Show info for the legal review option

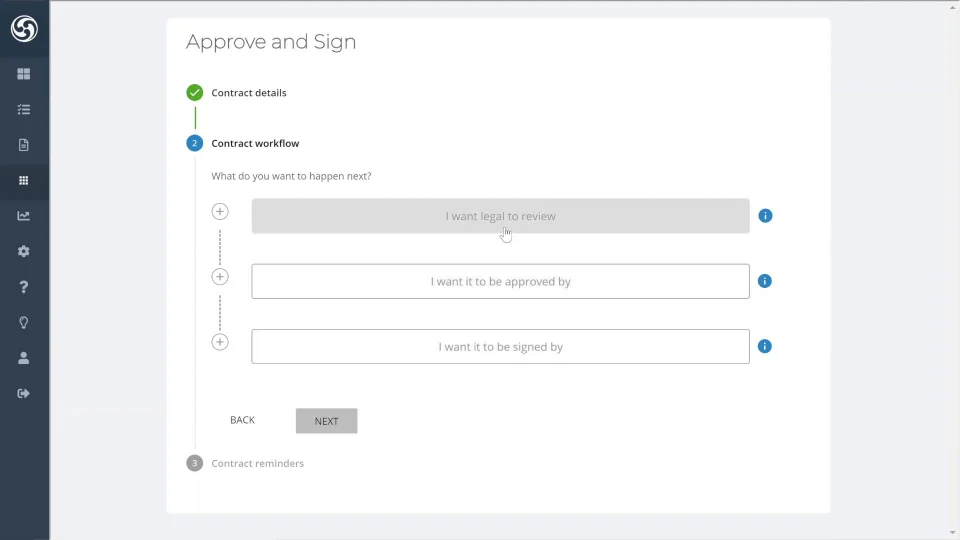click(765, 216)
